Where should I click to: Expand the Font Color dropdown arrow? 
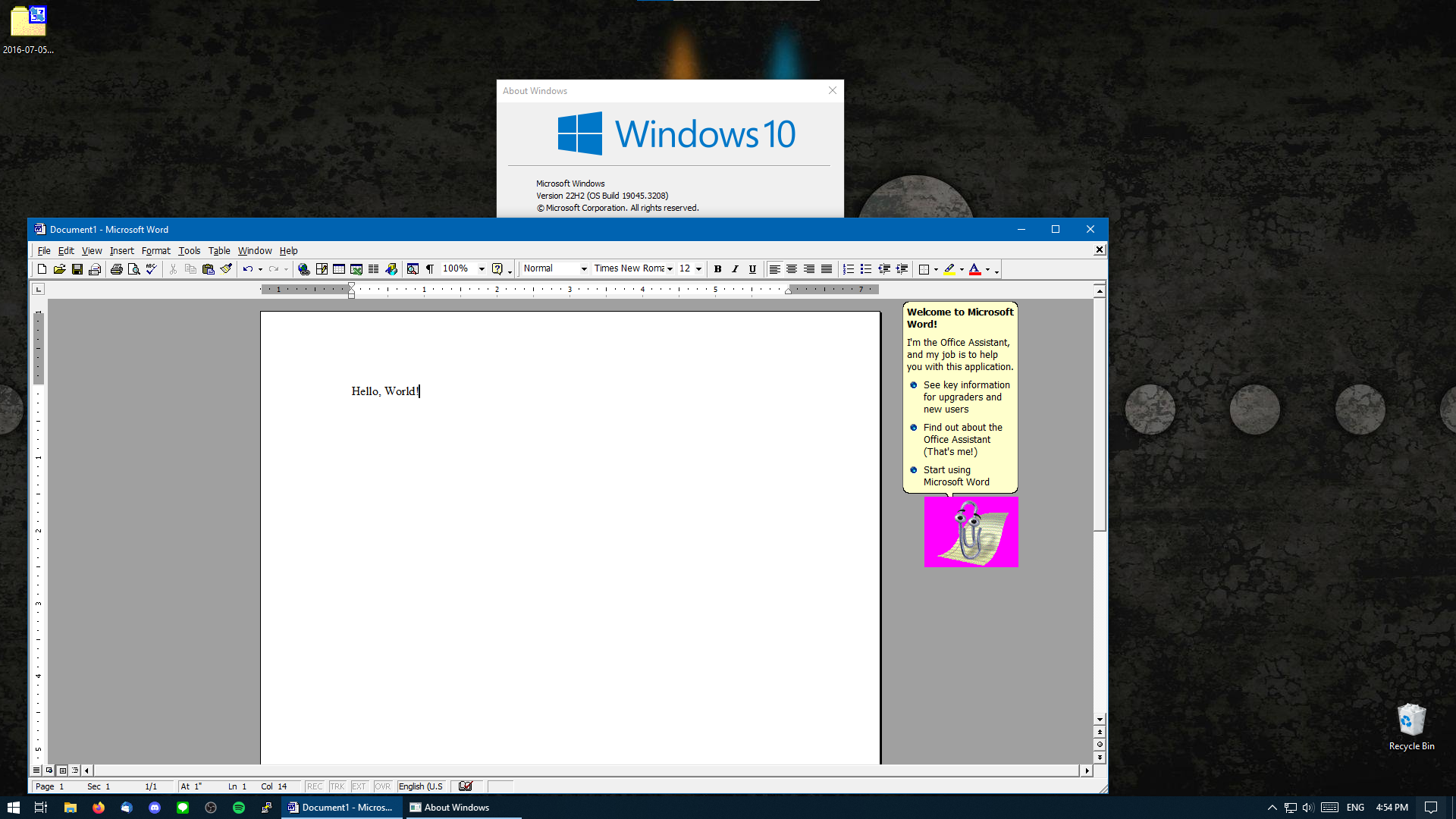point(987,269)
